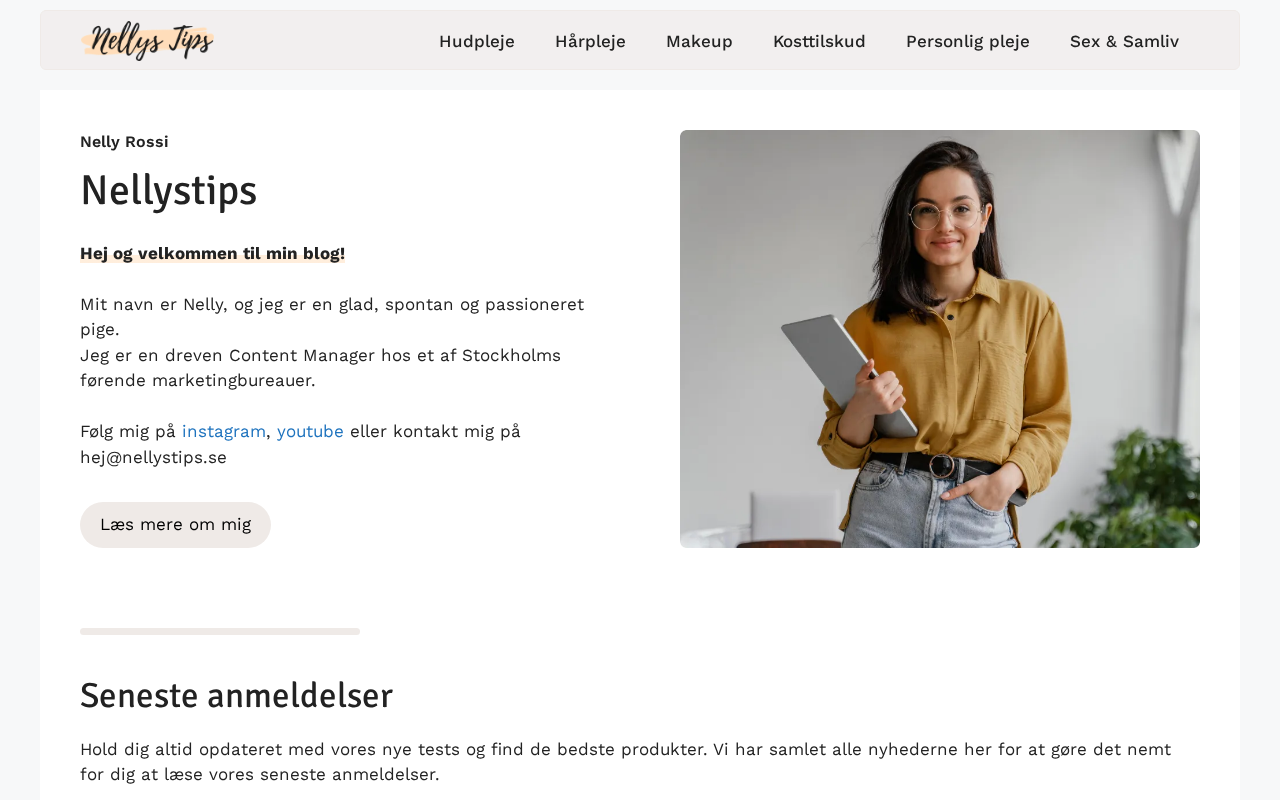The width and height of the screenshot is (1280, 800).
Task: Open the Kosttilskud category
Action: [x=819, y=41]
